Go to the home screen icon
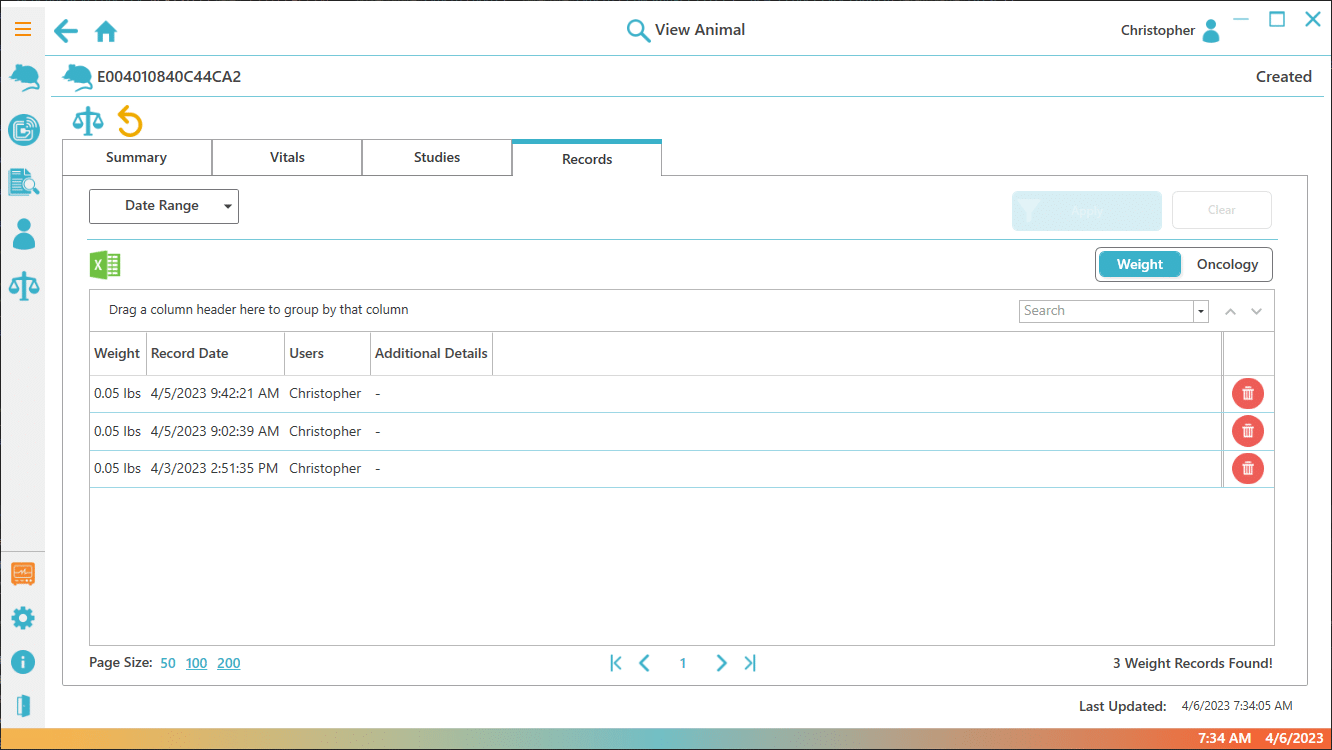 106,32
